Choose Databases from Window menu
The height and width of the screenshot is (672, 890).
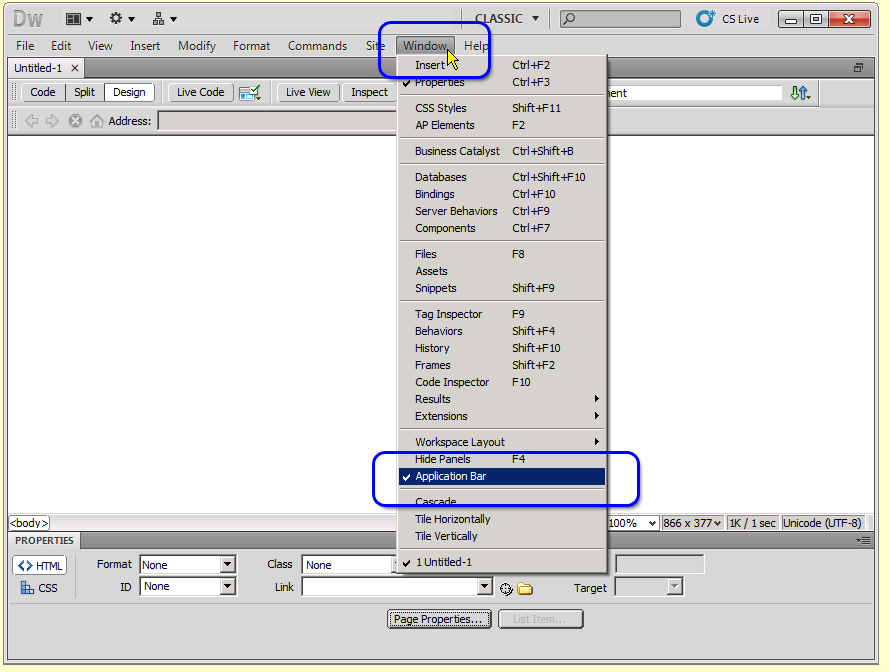pos(502,177)
